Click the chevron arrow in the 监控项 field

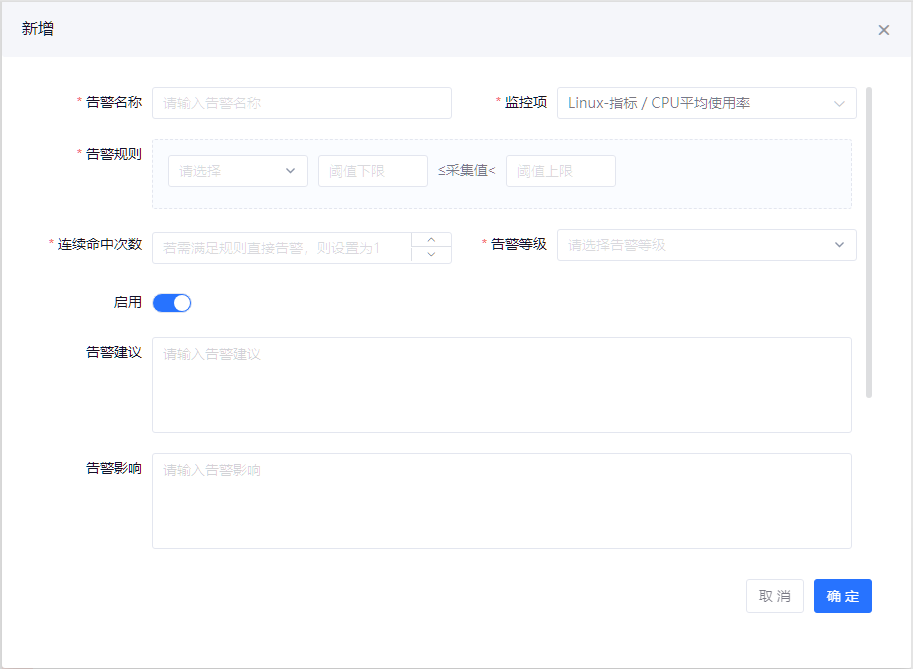point(838,103)
